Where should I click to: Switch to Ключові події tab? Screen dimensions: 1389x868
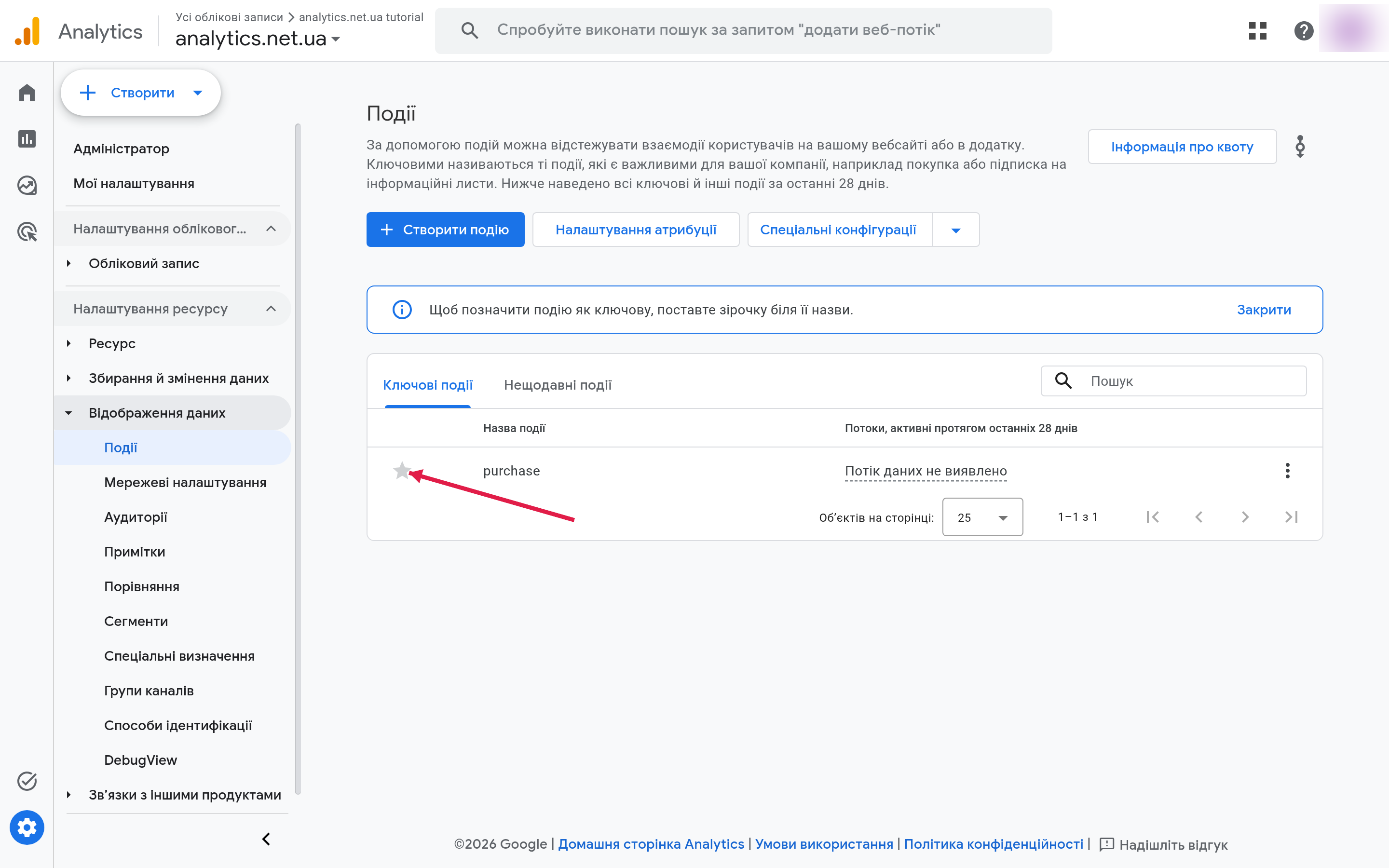pos(428,385)
